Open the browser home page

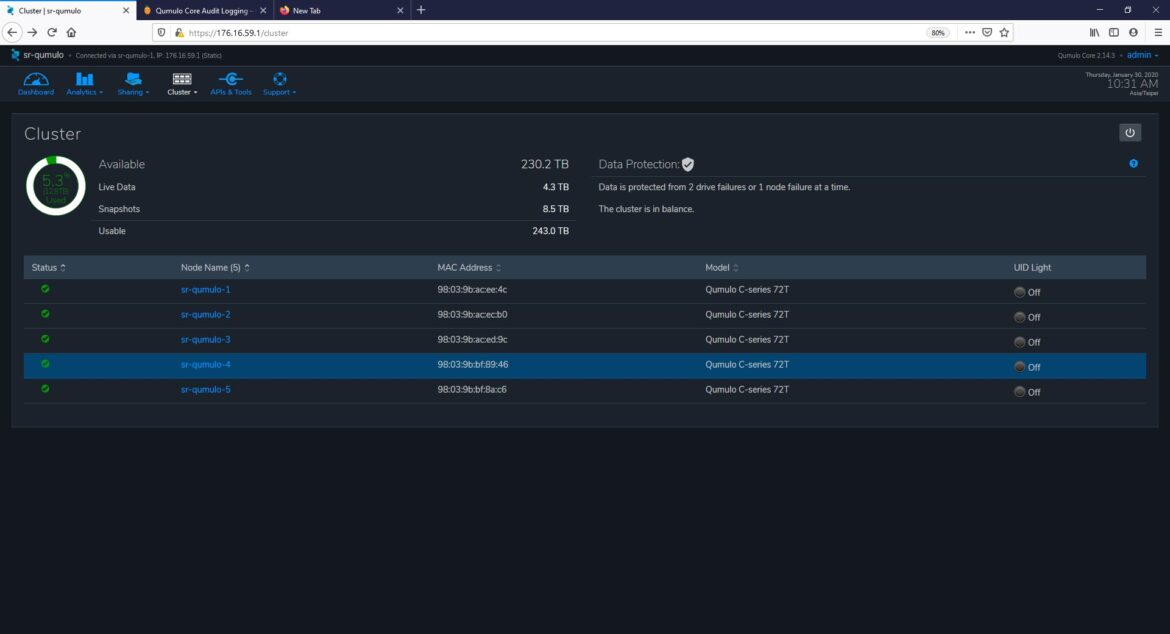point(72,32)
